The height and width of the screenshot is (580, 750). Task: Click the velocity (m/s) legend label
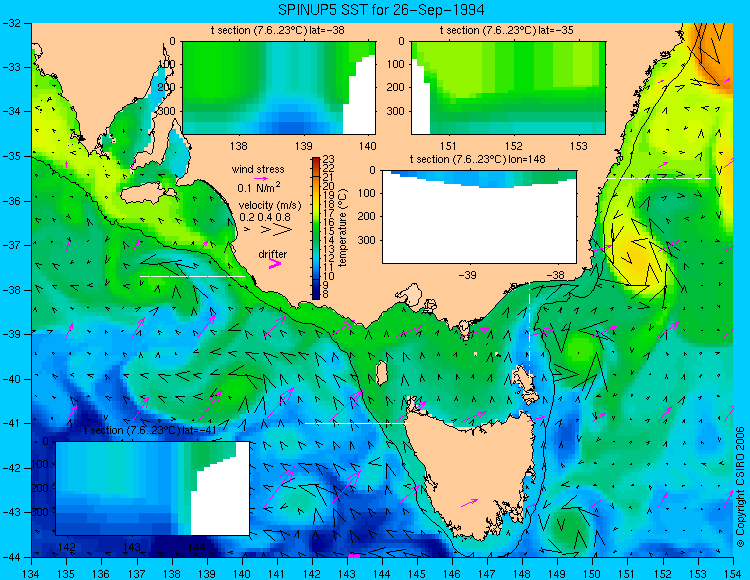point(270,206)
